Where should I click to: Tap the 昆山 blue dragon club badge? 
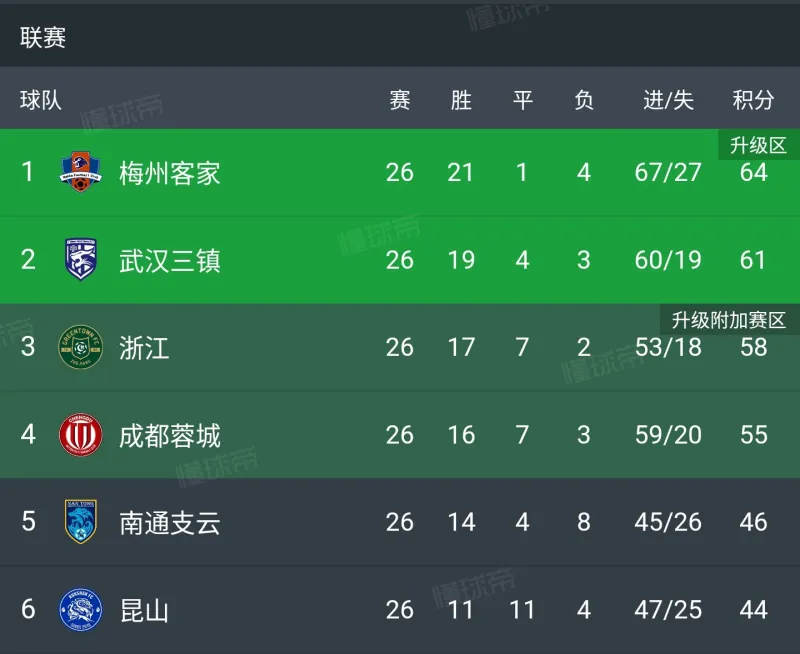[81, 610]
